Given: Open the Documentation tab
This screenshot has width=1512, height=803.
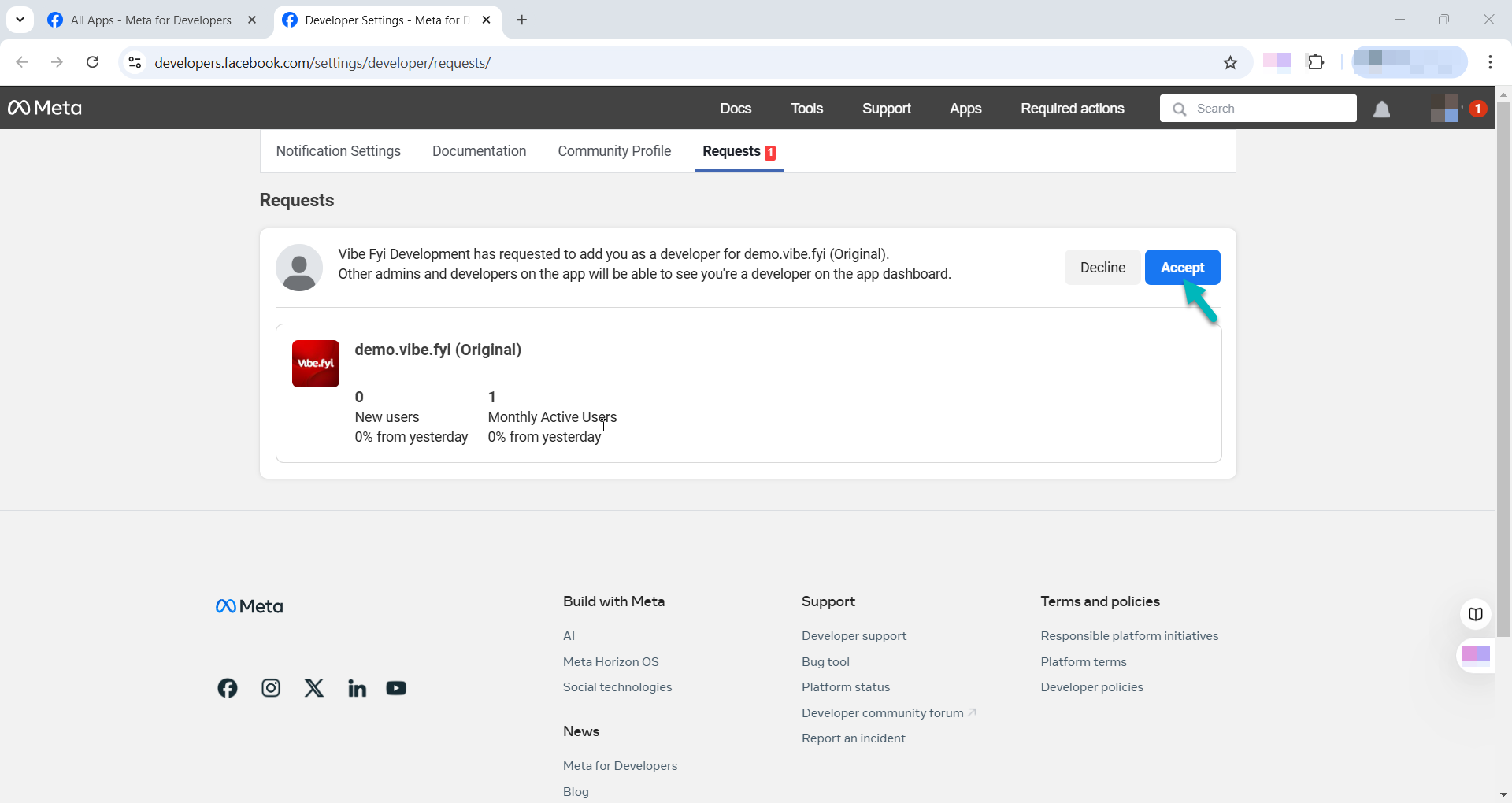Looking at the screenshot, I should point(479,151).
